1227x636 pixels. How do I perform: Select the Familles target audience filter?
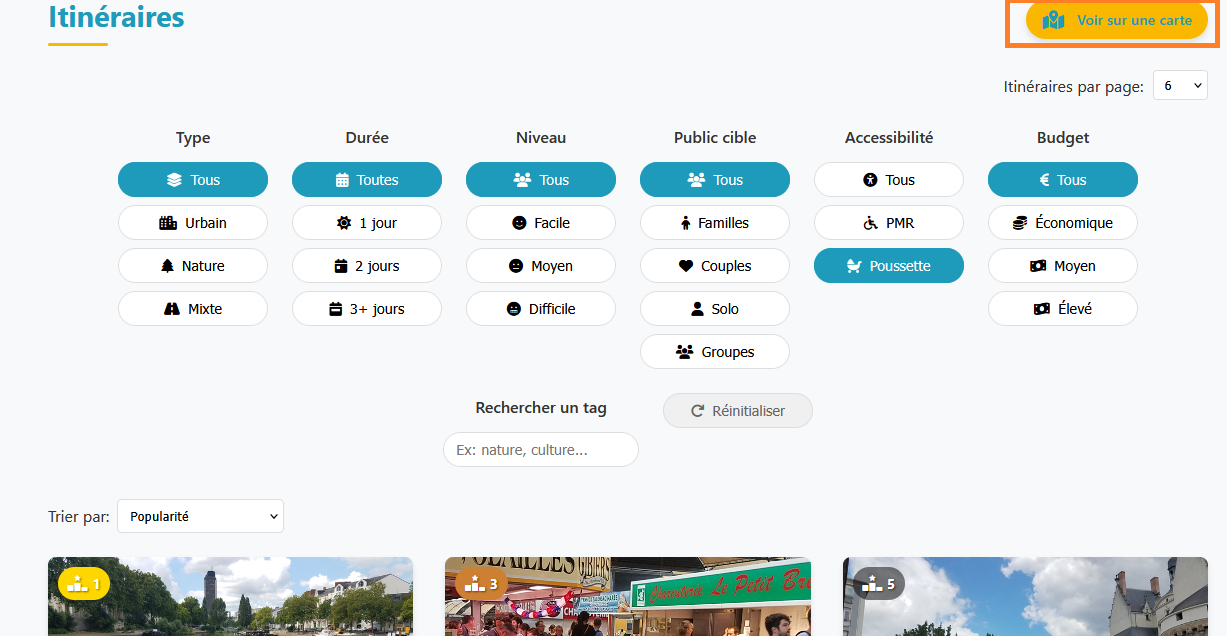click(715, 223)
